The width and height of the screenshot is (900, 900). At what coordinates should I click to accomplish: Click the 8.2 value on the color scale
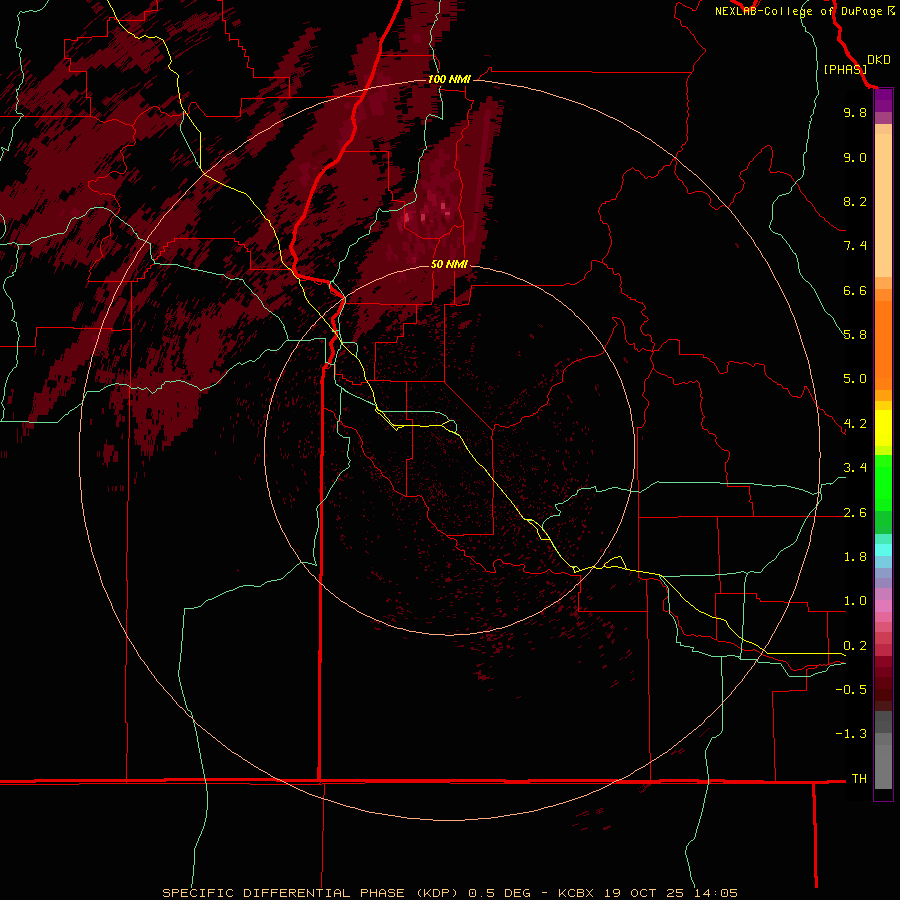855,201
